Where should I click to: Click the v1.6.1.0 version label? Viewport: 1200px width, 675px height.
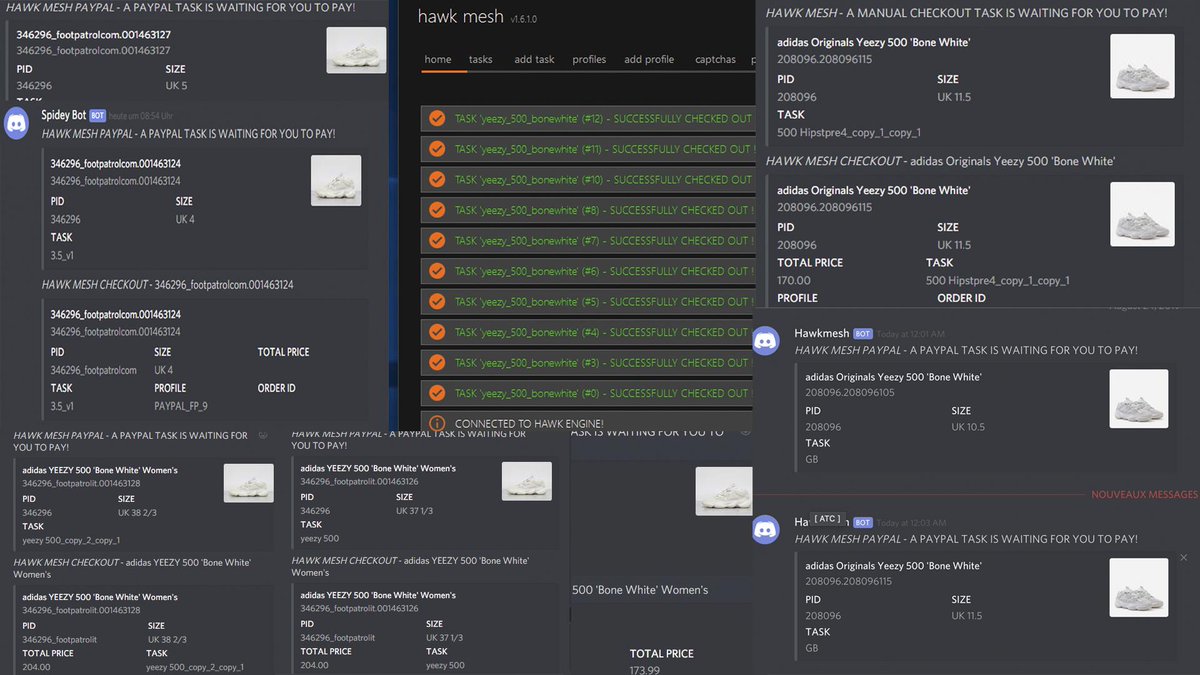(x=524, y=20)
